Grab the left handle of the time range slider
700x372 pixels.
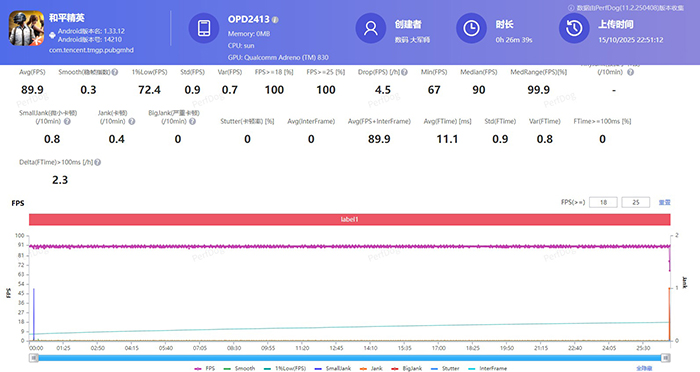coord(33,358)
